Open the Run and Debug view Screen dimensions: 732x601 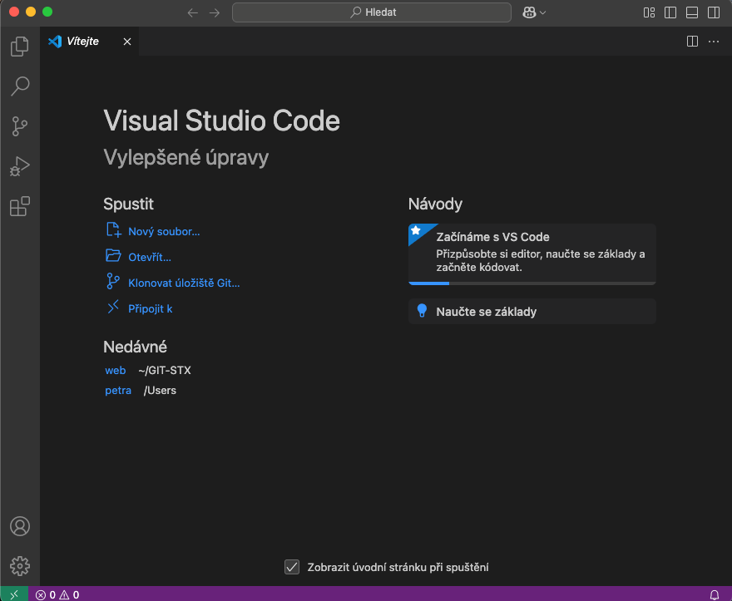click(19, 167)
